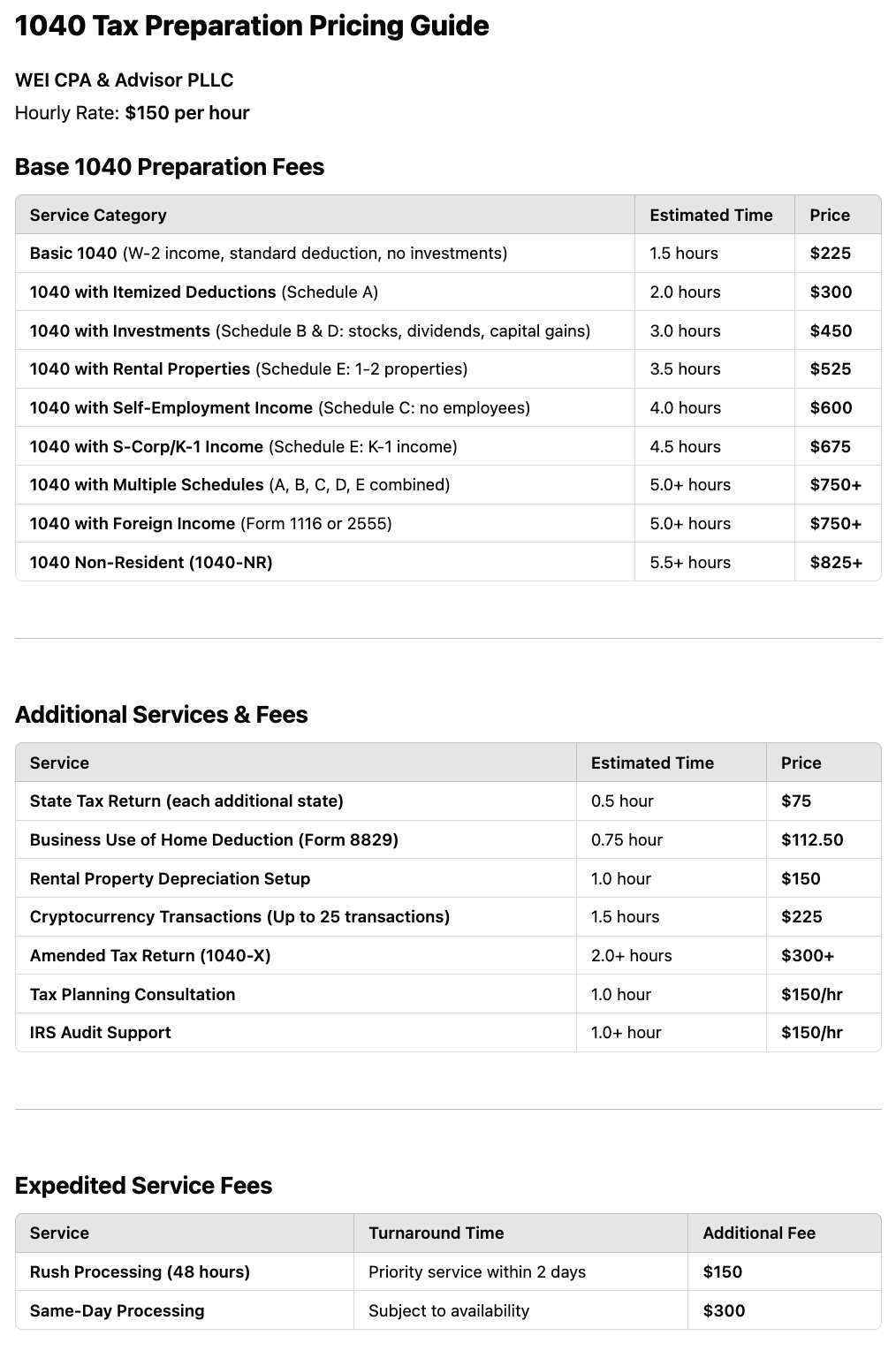Click Amended Tax Return (1040-X) entry
The width and height of the screenshot is (896, 1366).
coord(150,956)
